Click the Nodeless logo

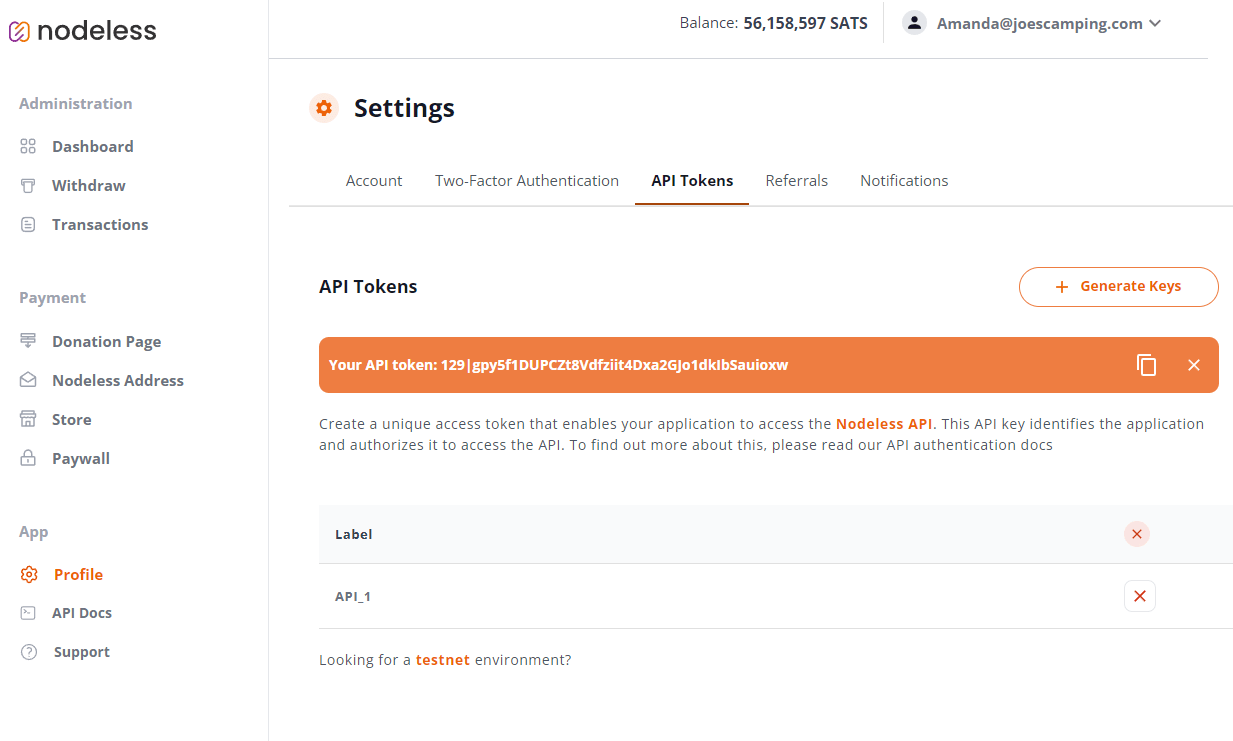(x=83, y=31)
